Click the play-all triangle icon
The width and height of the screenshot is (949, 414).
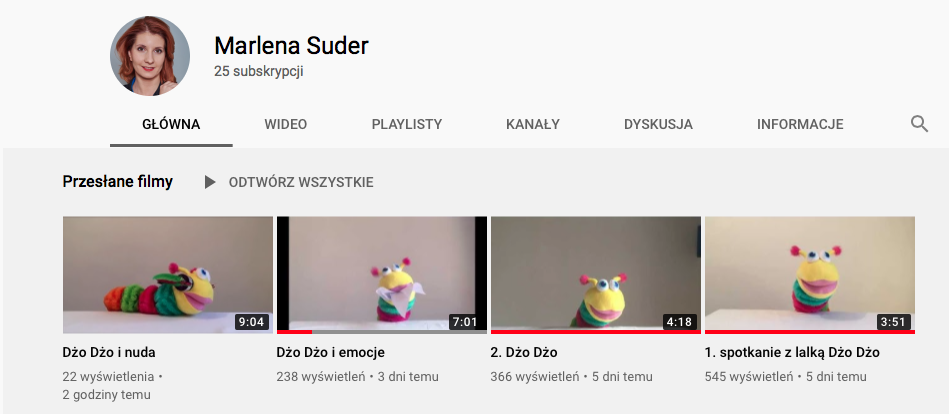209,182
